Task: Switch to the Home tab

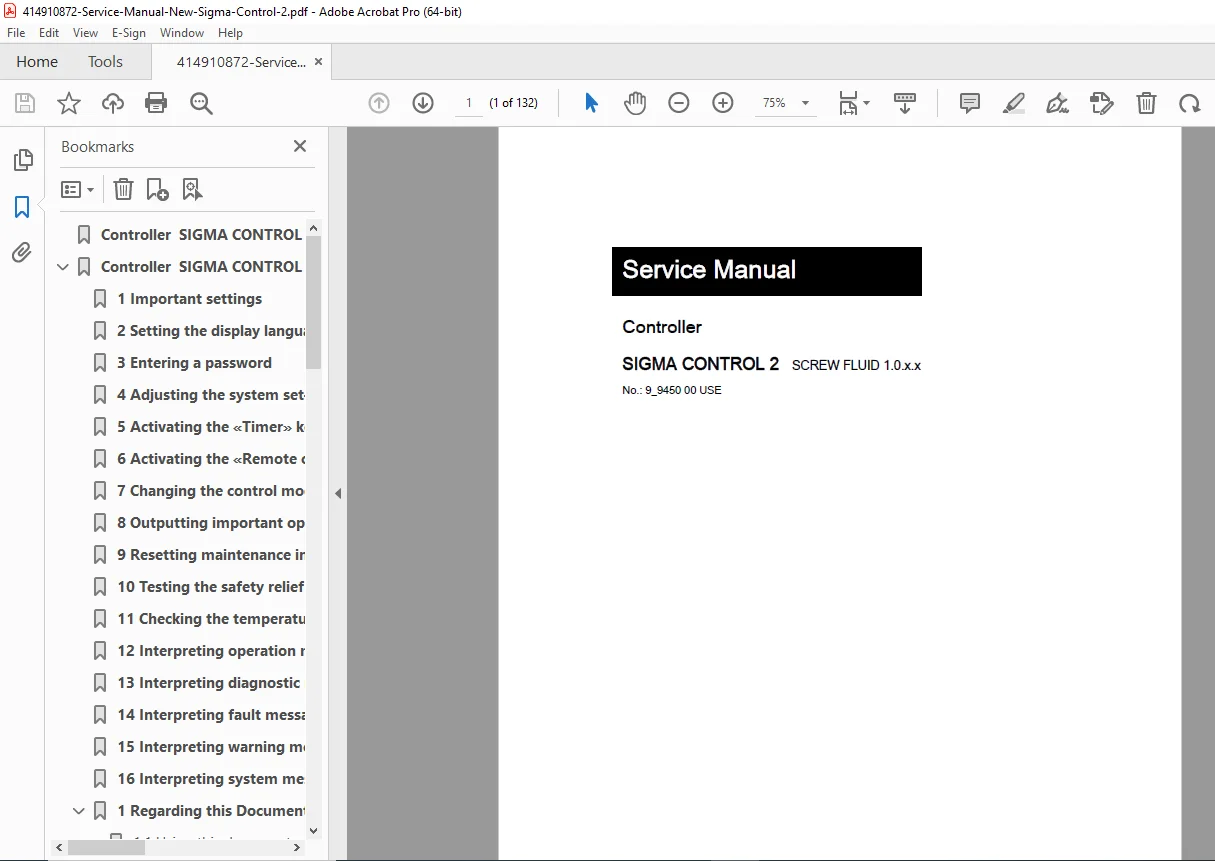Action: [x=37, y=62]
